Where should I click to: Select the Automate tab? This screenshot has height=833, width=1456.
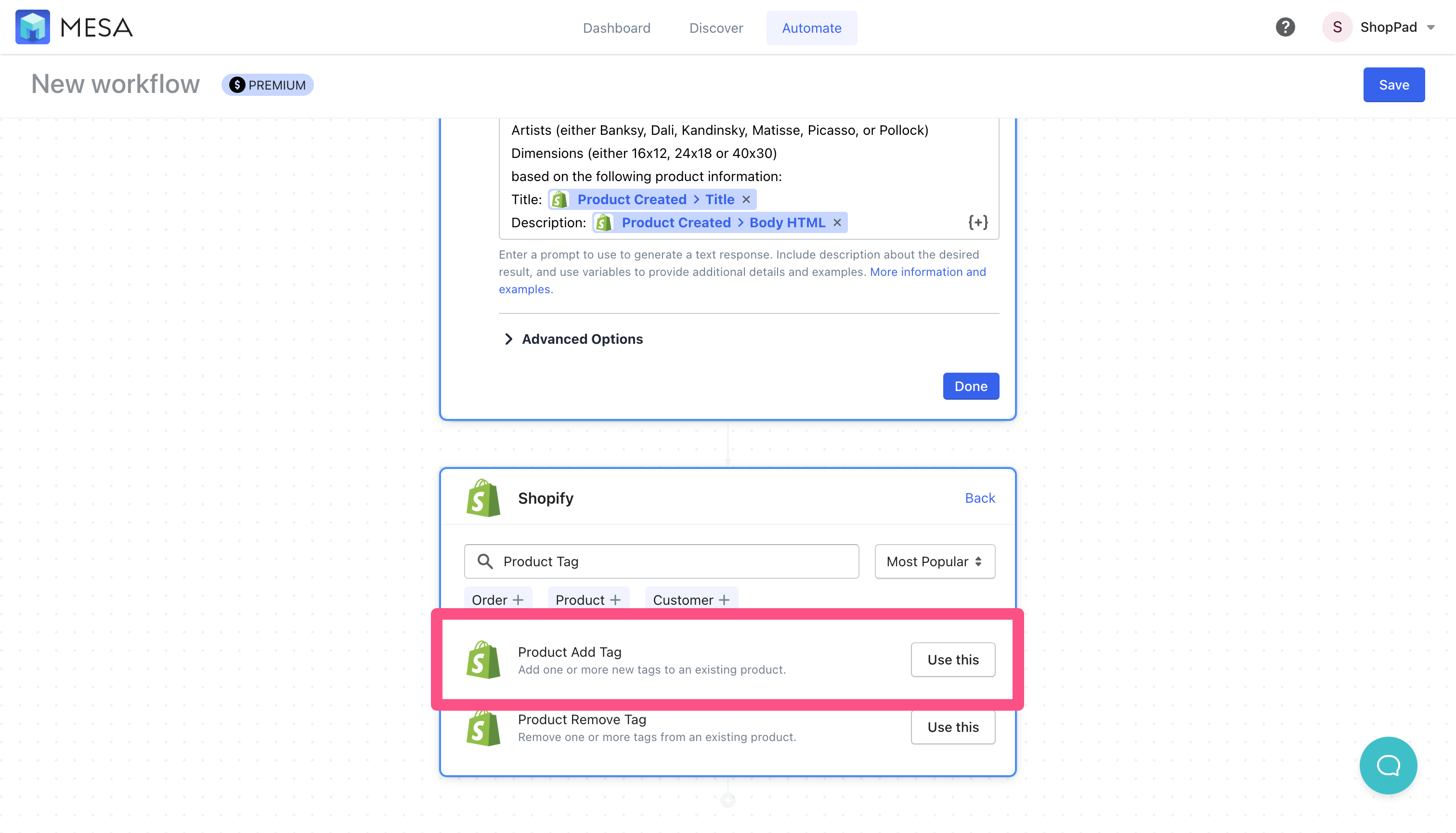coord(811,28)
